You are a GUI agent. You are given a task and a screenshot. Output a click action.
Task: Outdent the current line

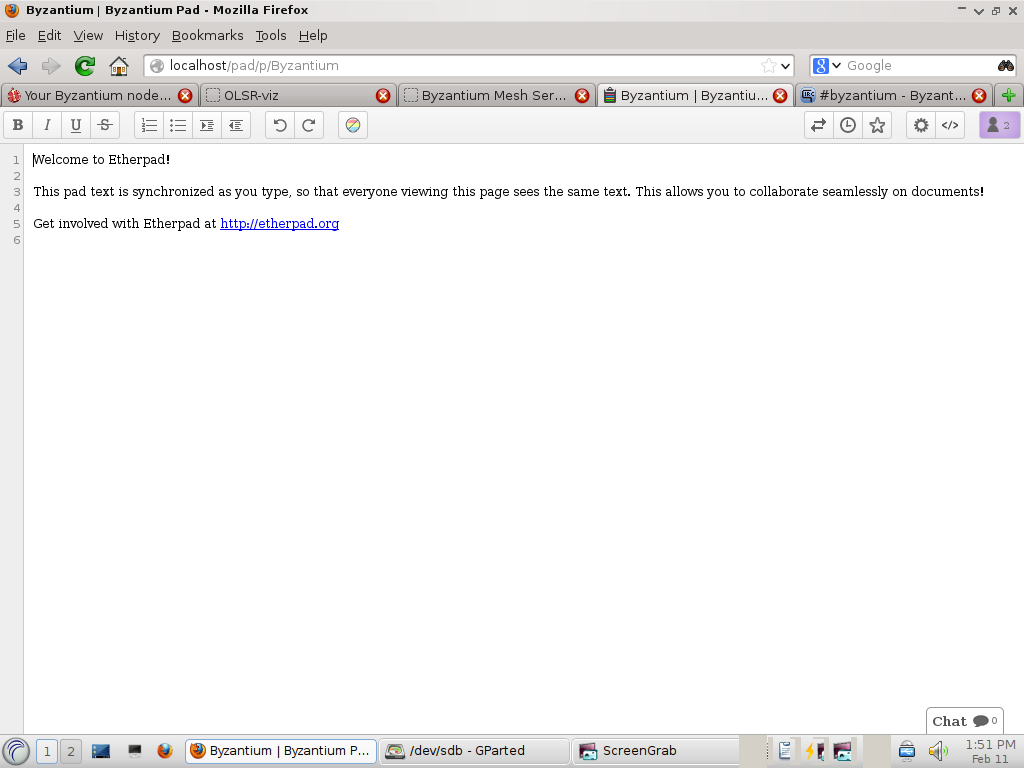236,125
